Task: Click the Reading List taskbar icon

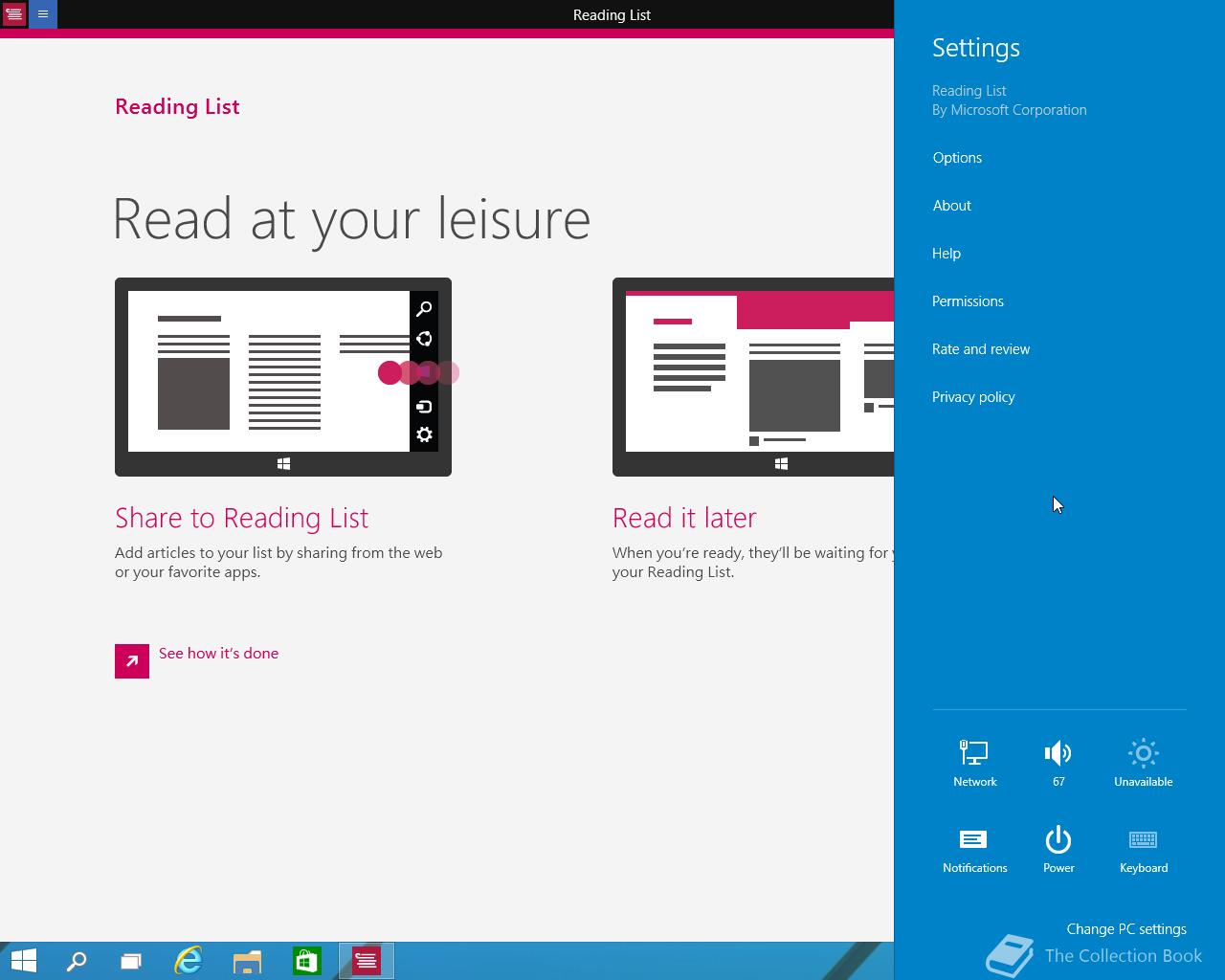Action: [x=366, y=961]
